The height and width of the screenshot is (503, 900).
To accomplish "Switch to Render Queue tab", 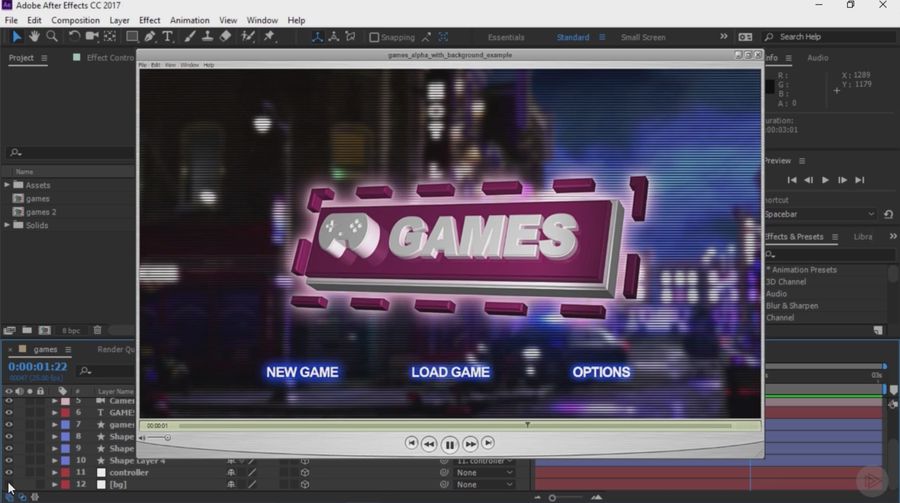I will pos(116,349).
